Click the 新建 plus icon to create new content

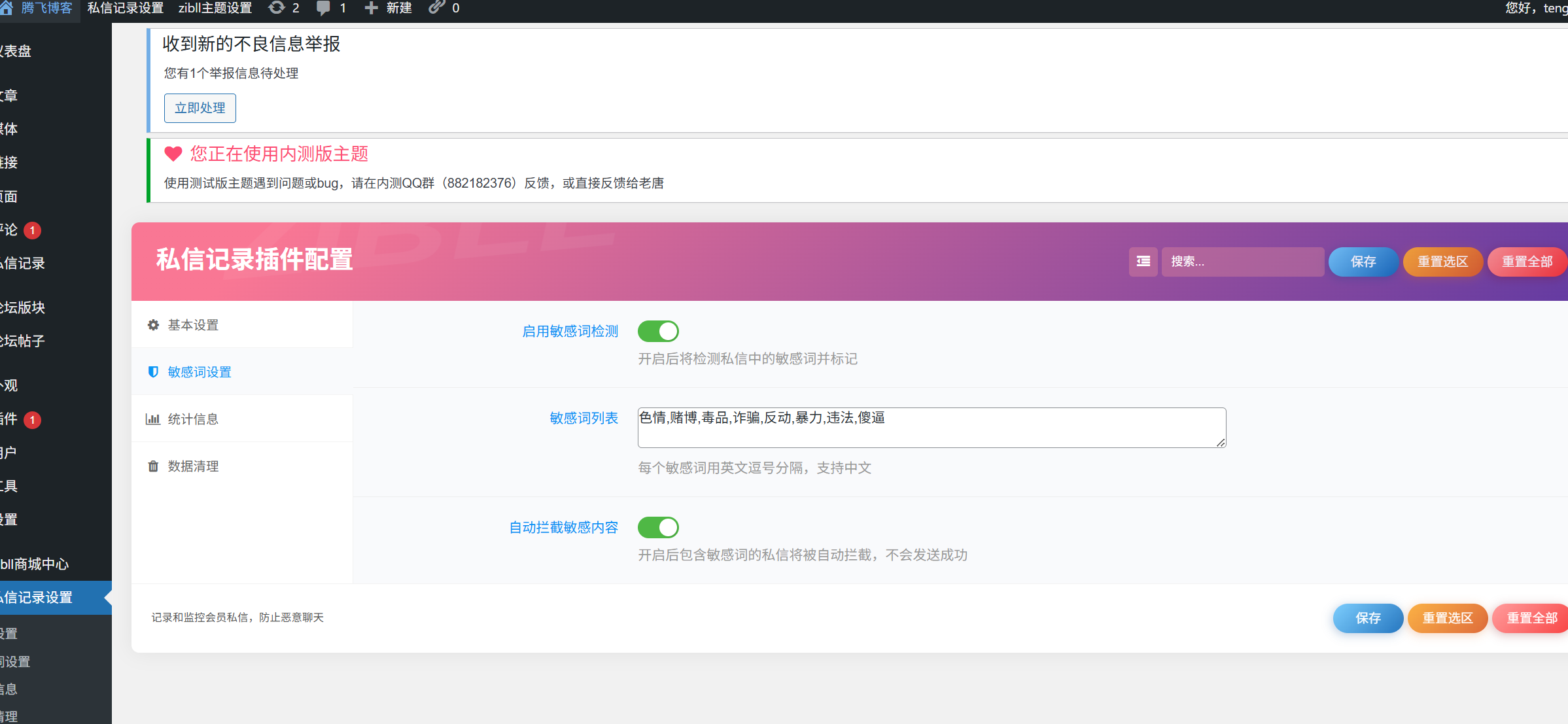tap(371, 9)
